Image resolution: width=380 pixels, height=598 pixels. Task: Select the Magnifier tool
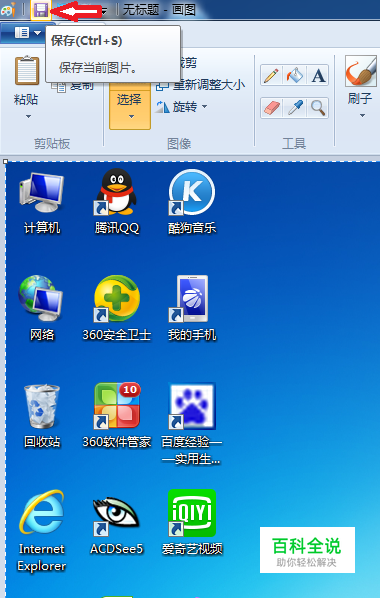tap(318, 108)
